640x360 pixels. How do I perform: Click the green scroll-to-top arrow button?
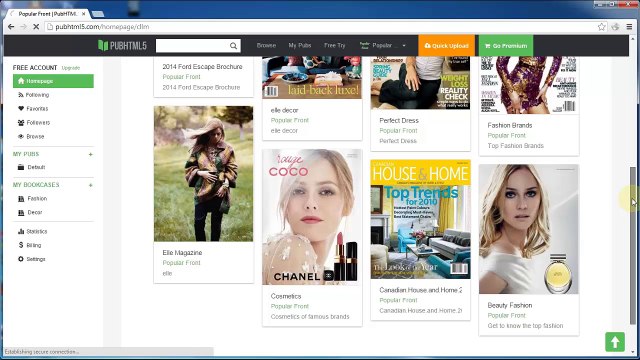[615, 342]
